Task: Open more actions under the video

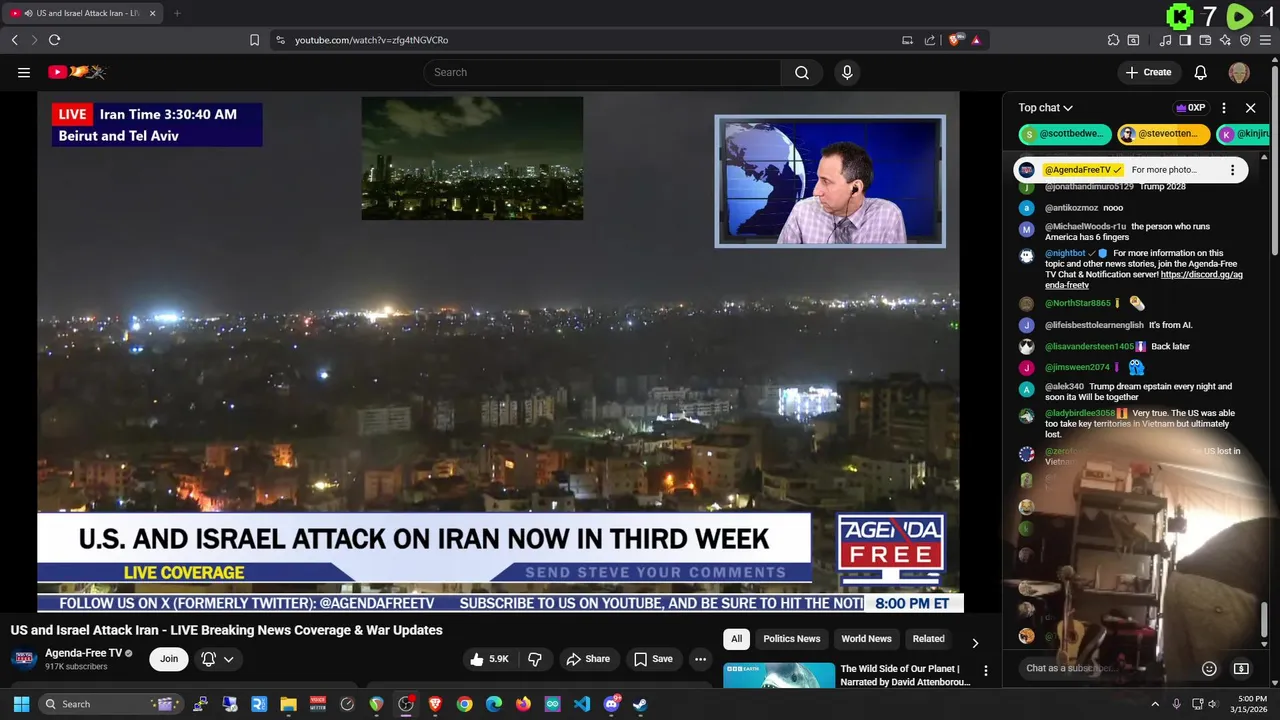Action: pos(700,659)
